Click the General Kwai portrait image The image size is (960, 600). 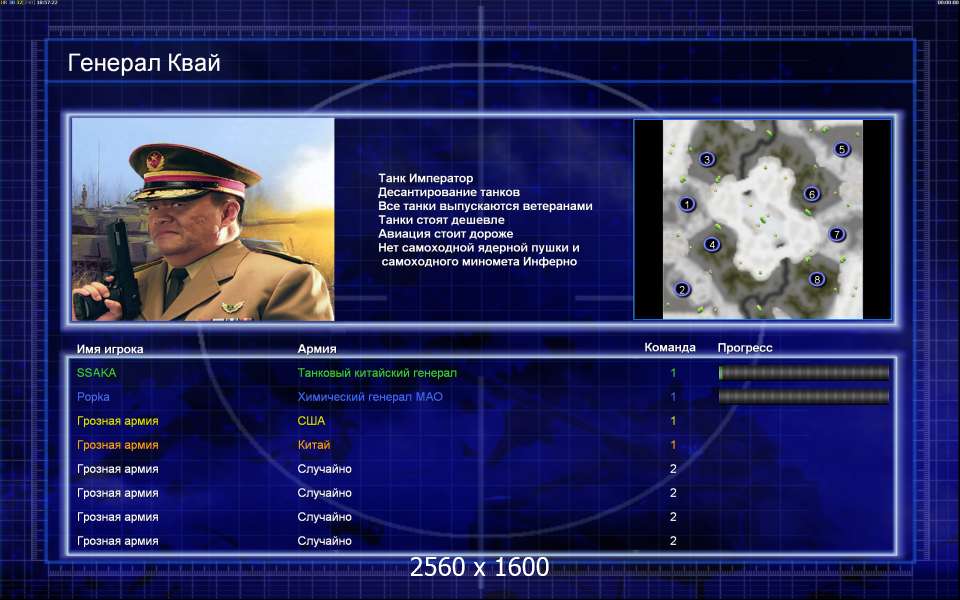pos(203,219)
